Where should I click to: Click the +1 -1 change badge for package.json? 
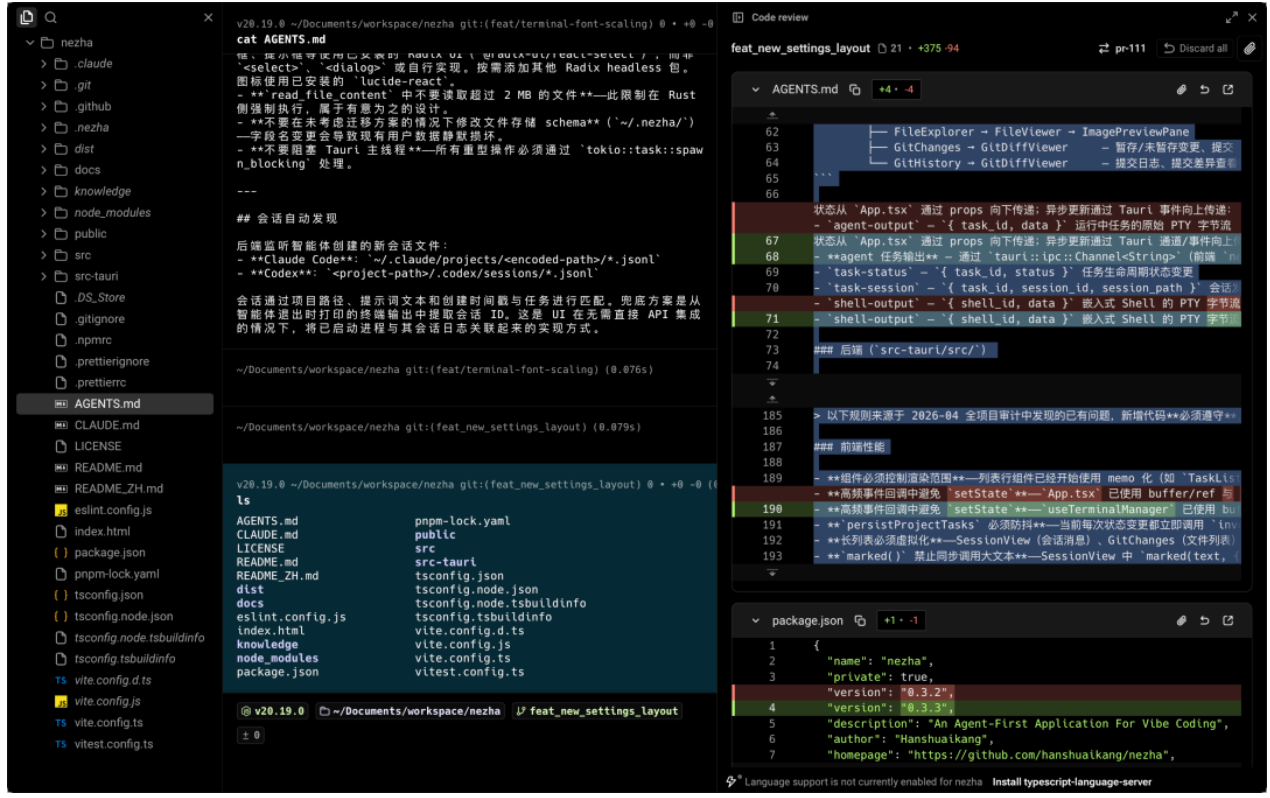click(x=901, y=621)
